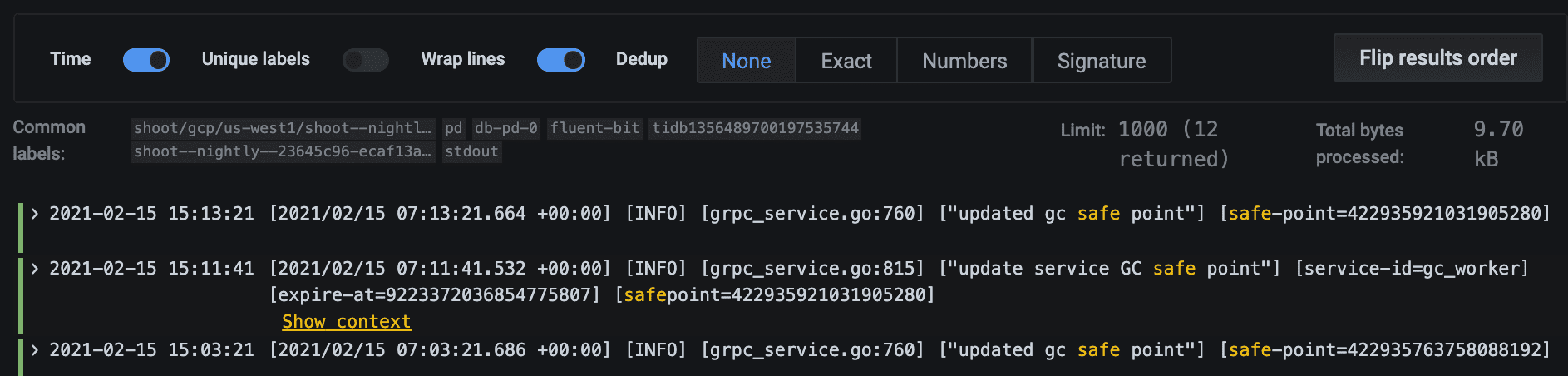
Task: Set dedup to Signature
Action: point(1102,61)
